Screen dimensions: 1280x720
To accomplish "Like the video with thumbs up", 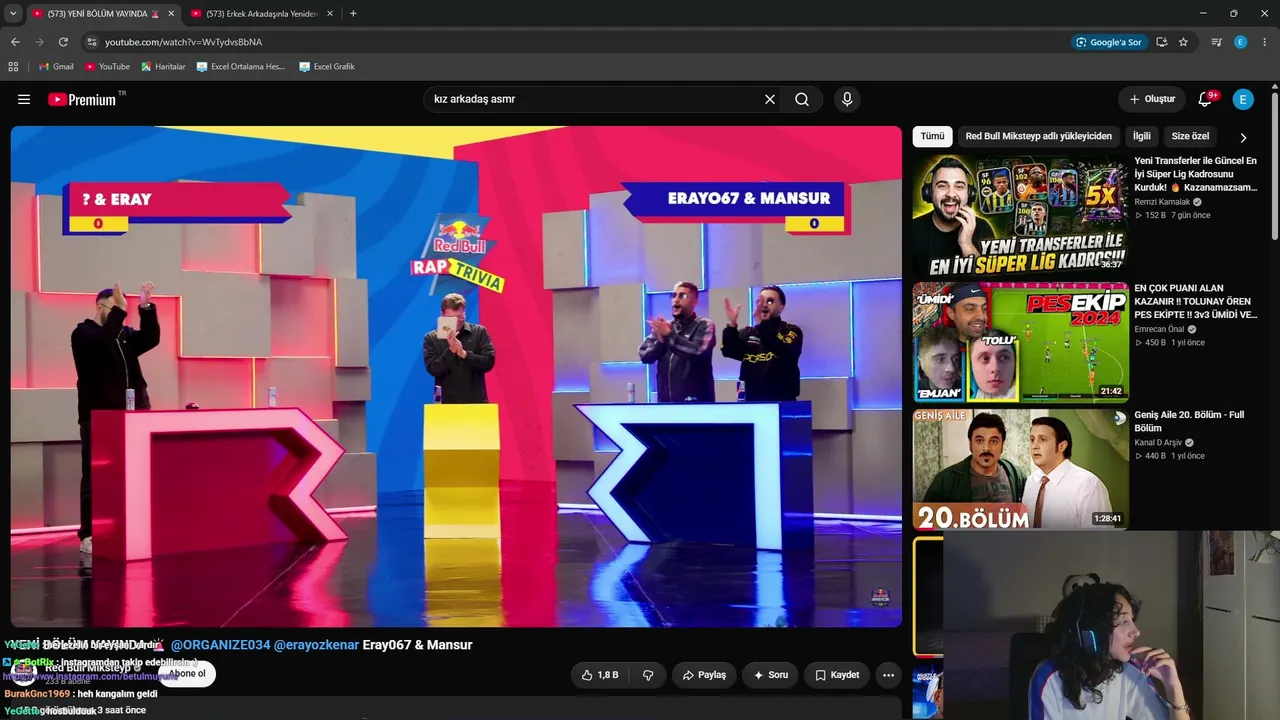I will click(599, 675).
